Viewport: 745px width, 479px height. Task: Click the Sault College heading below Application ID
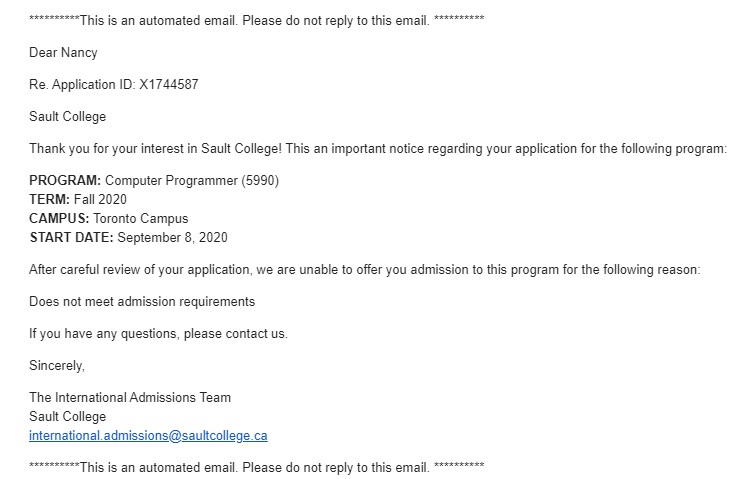[67, 116]
